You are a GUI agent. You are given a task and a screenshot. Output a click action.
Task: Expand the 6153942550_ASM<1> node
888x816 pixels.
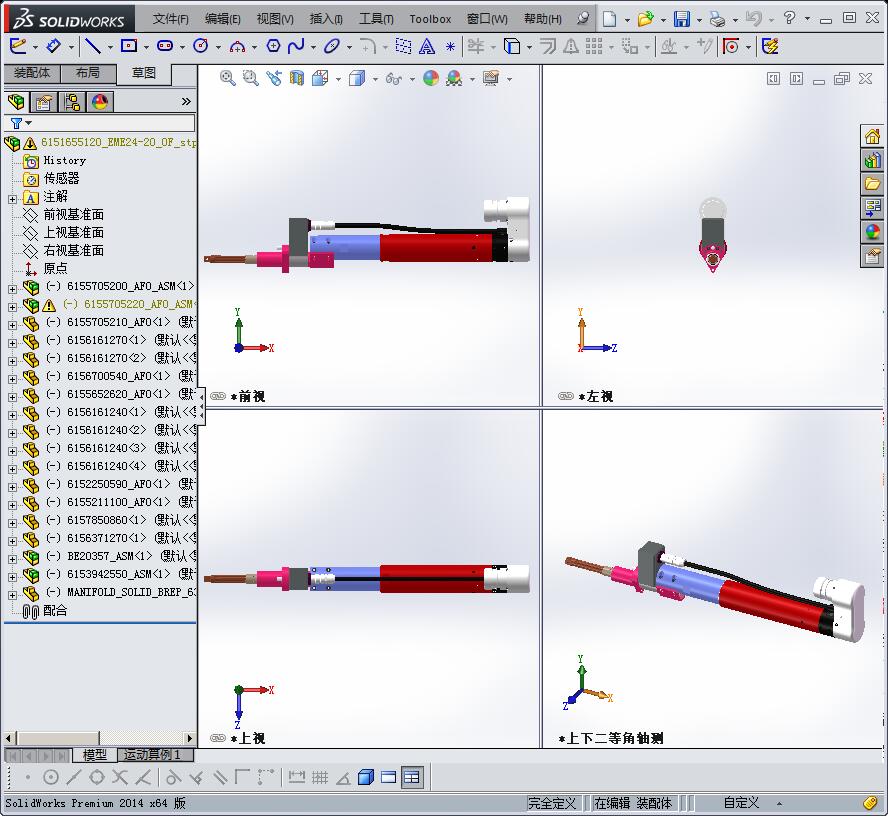click(12, 577)
